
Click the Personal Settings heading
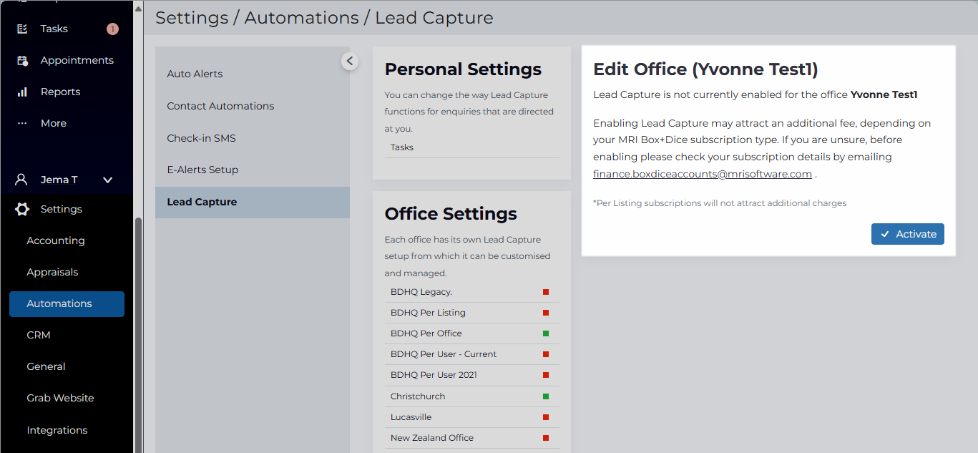pyautogui.click(x=463, y=69)
